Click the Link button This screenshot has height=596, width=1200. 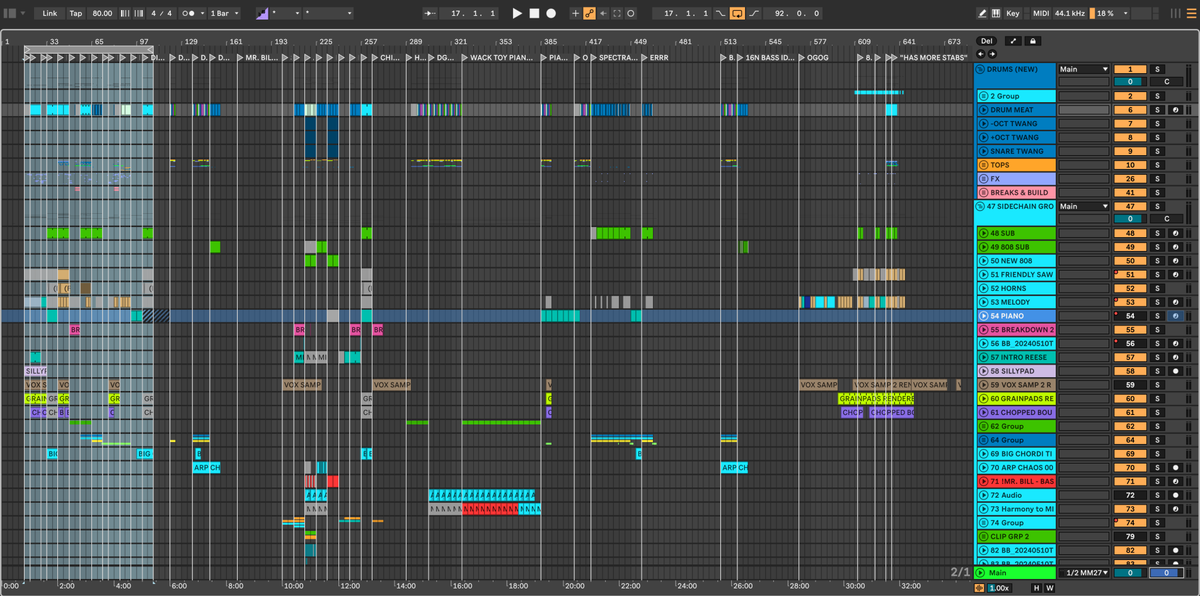tap(50, 14)
